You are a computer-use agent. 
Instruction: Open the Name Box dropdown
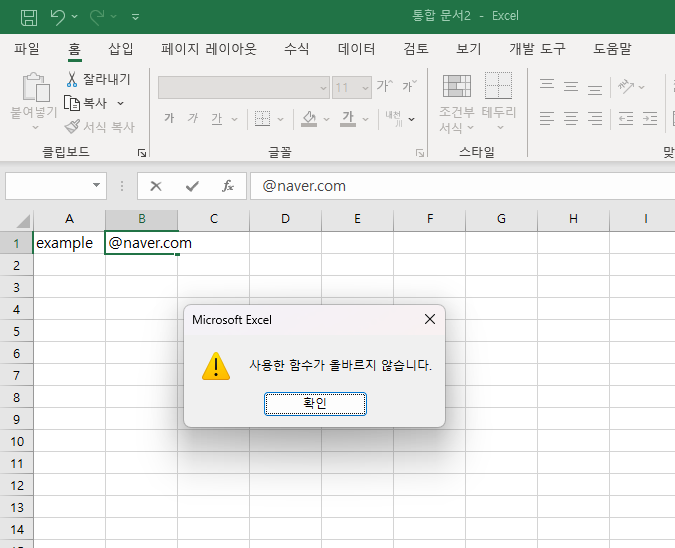pyautogui.click(x=96, y=186)
